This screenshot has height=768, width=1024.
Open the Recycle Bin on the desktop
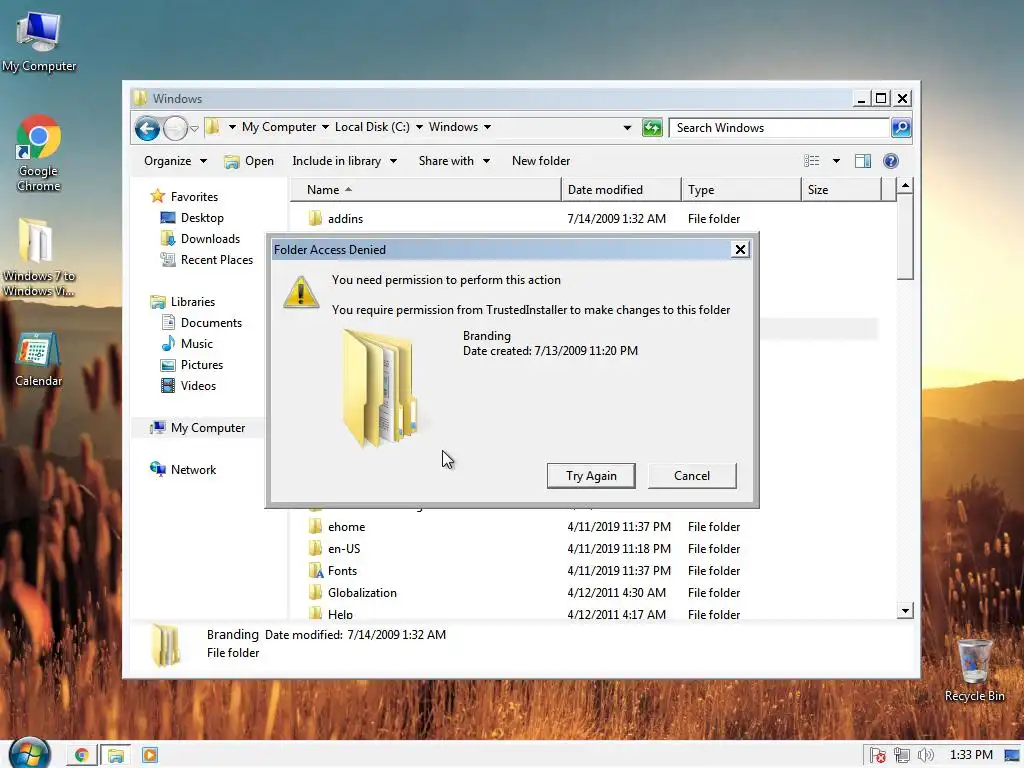point(974,670)
